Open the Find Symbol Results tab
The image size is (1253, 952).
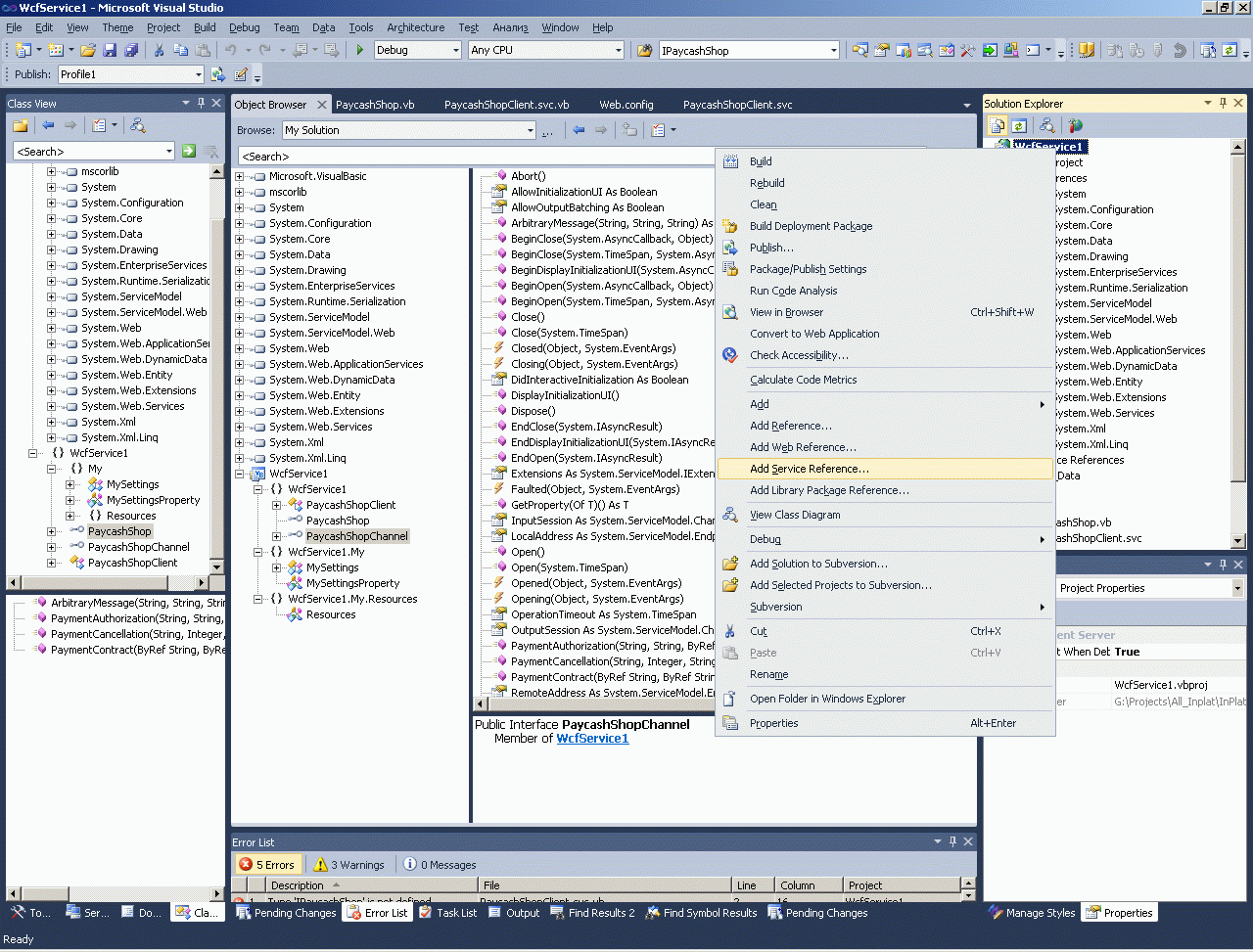click(x=701, y=913)
